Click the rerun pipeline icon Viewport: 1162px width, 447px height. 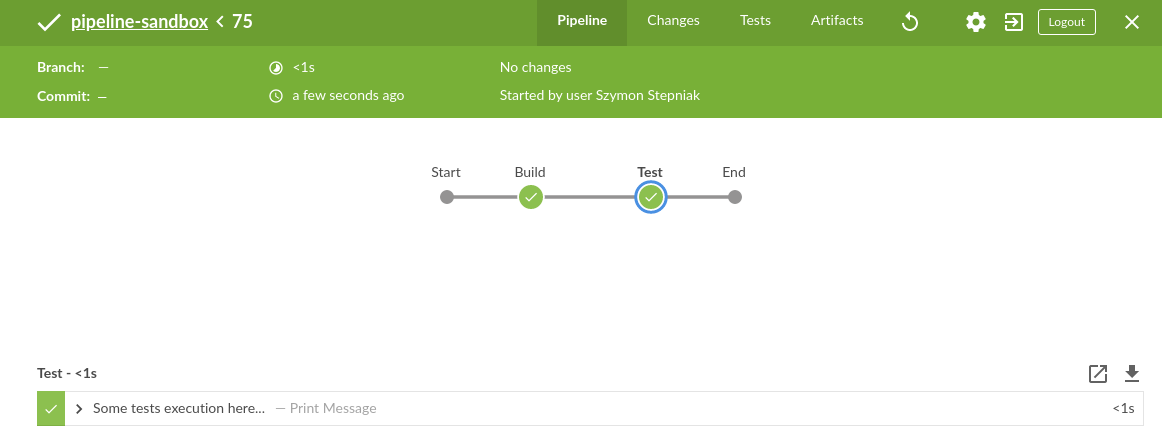910,22
